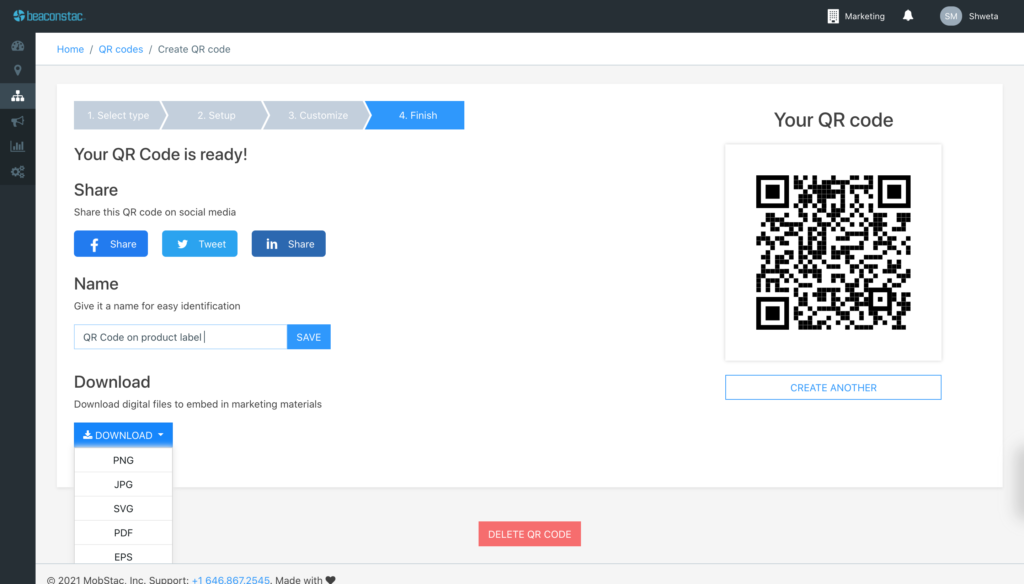Select the location pin icon in sidebar
This screenshot has width=1024, height=584.
tap(17, 71)
